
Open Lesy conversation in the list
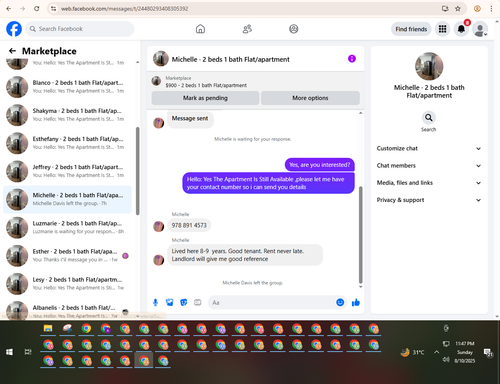click(x=68, y=284)
